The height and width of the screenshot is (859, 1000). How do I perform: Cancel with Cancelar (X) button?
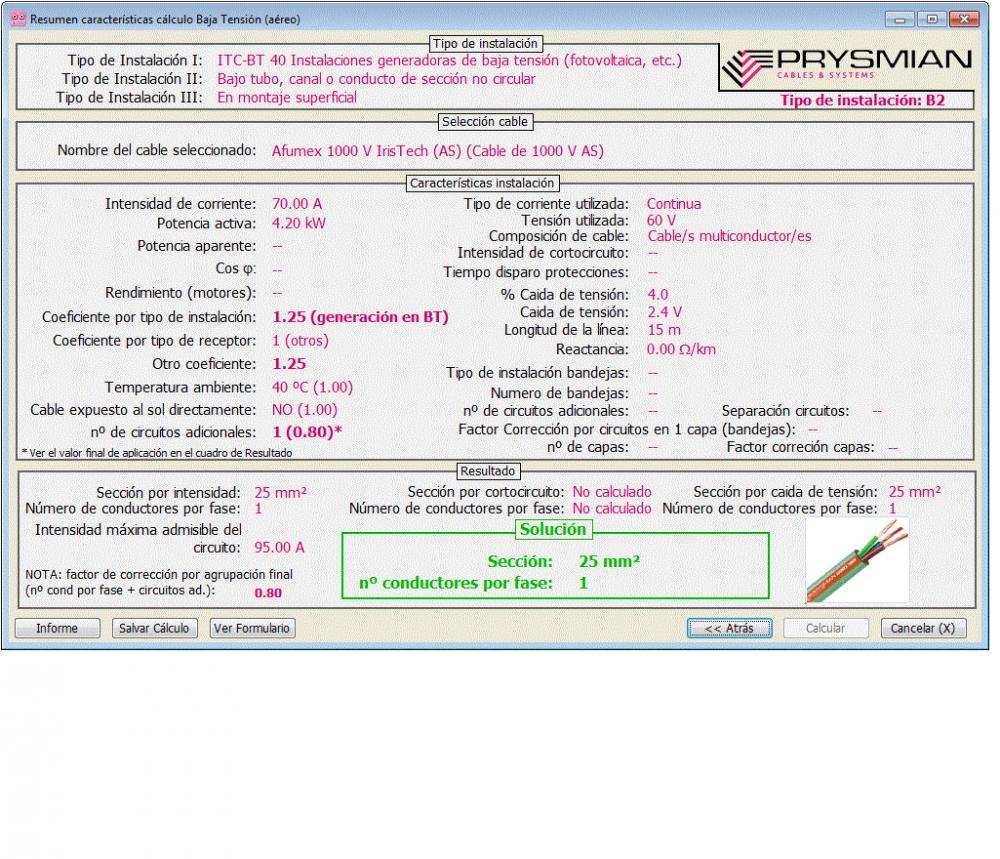pos(923,628)
